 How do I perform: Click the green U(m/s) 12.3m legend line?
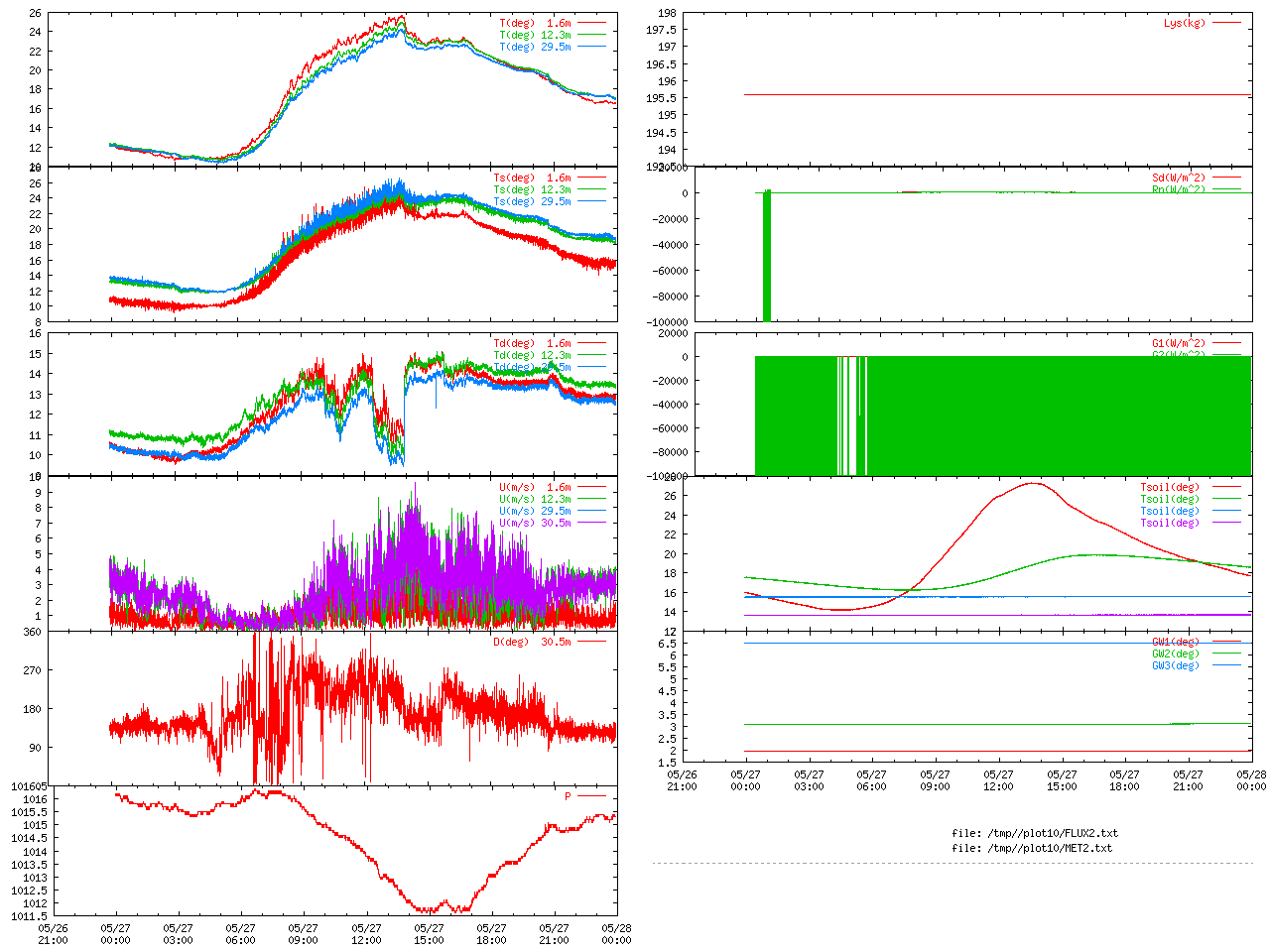[x=592, y=499]
